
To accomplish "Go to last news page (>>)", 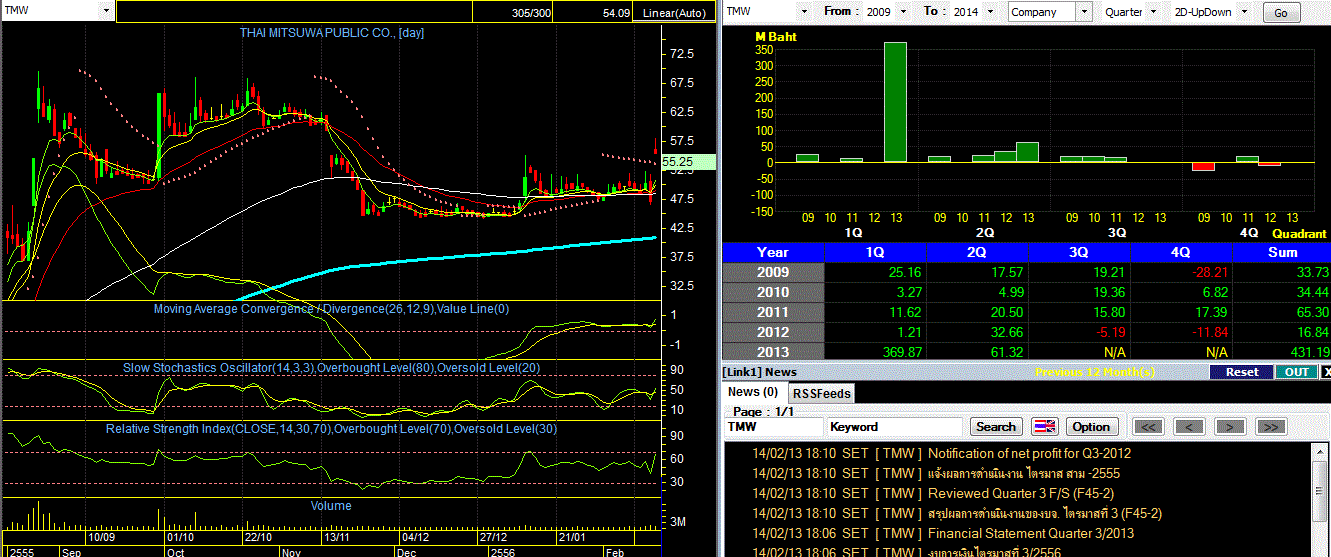I will click(x=1269, y=427).
